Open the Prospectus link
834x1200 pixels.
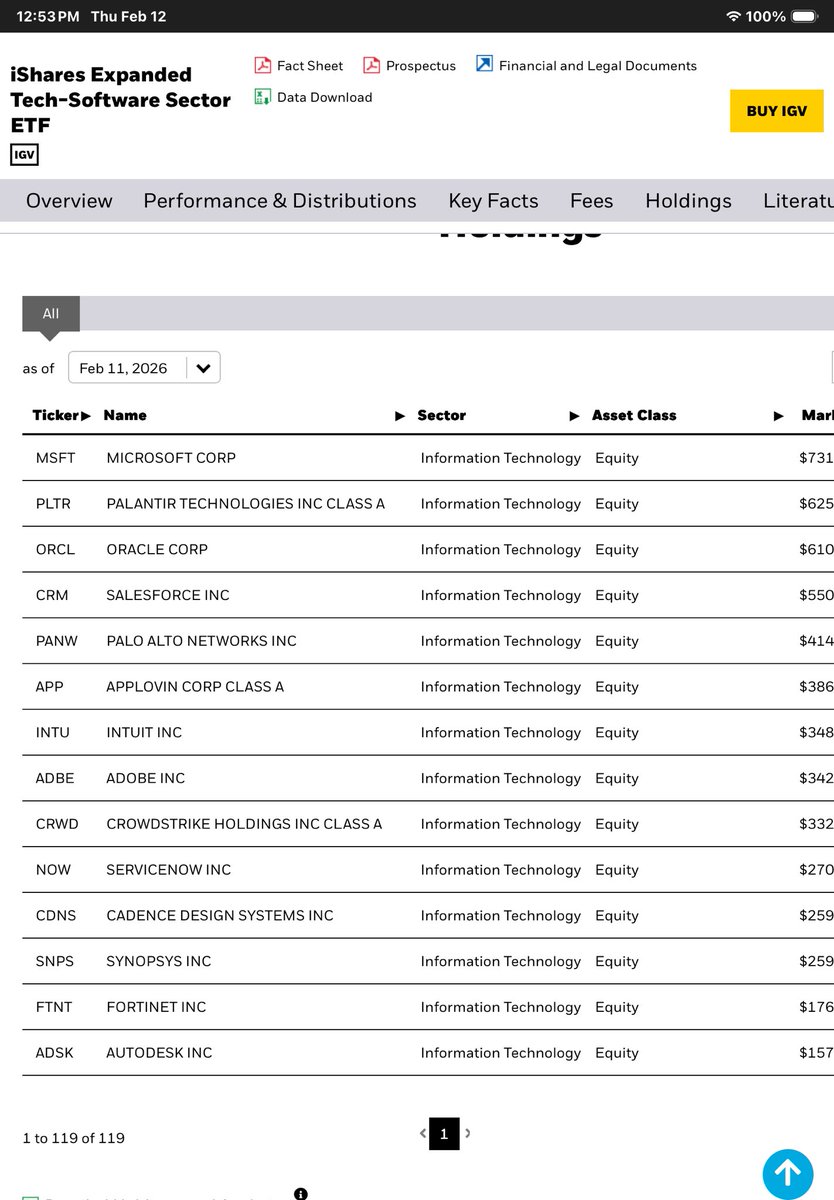[x=421, y=66]
